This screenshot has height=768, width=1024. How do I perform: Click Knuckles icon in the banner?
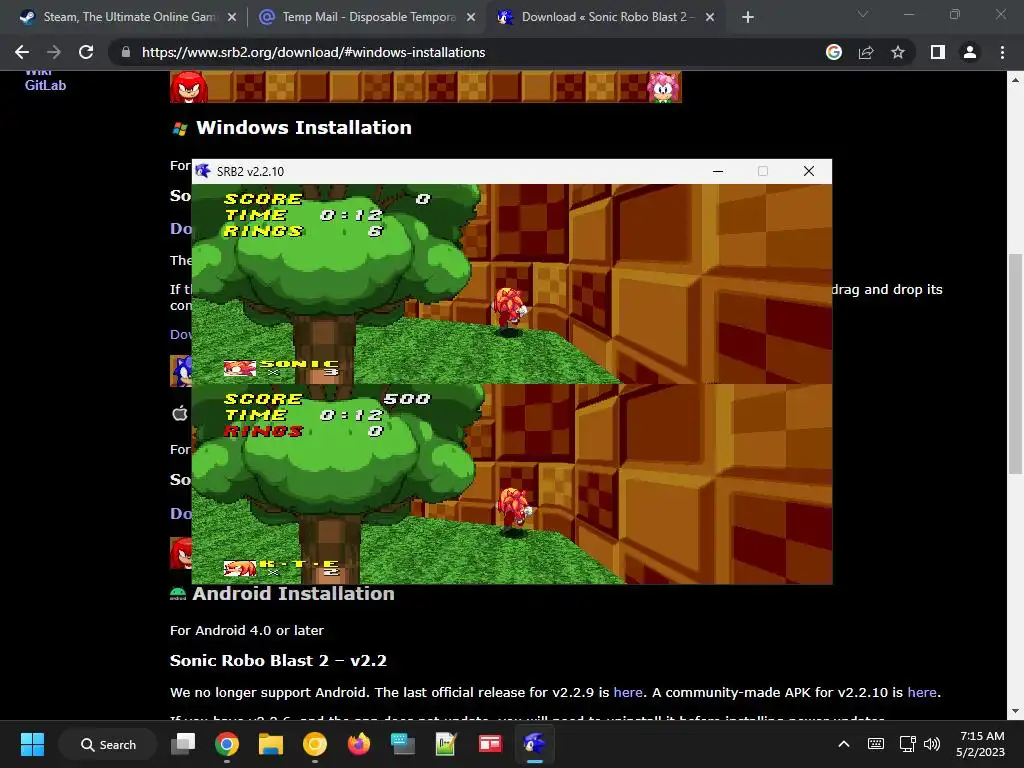click(x=189, y=87)
